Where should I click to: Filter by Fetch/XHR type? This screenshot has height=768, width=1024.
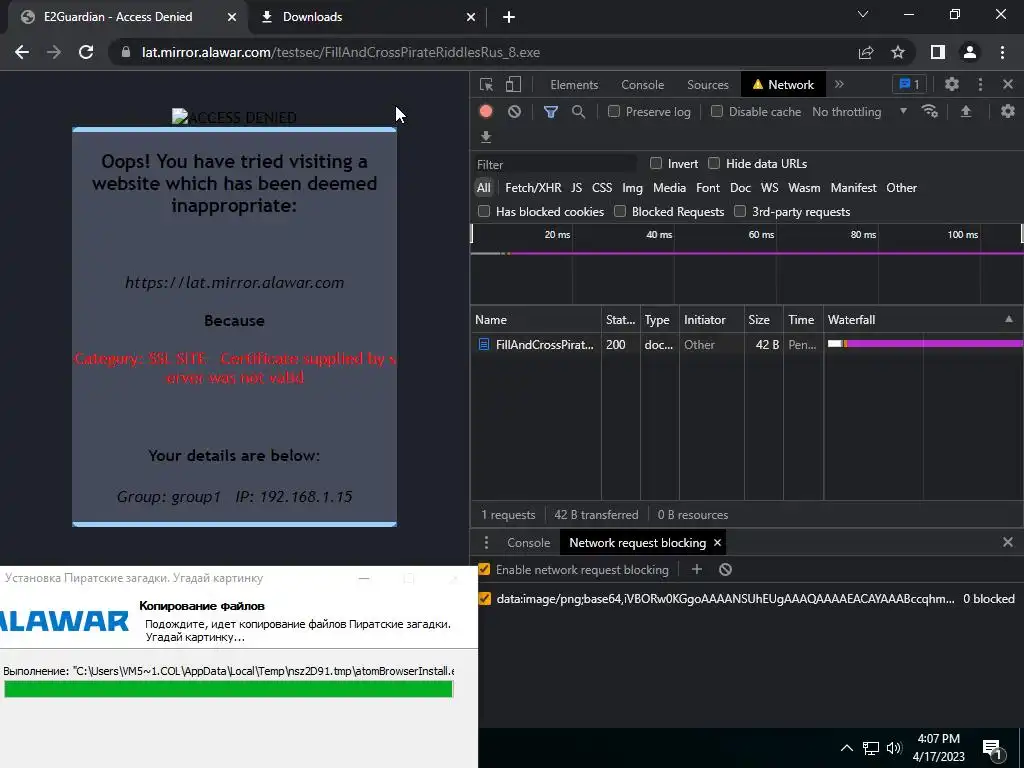coord(533,188)
